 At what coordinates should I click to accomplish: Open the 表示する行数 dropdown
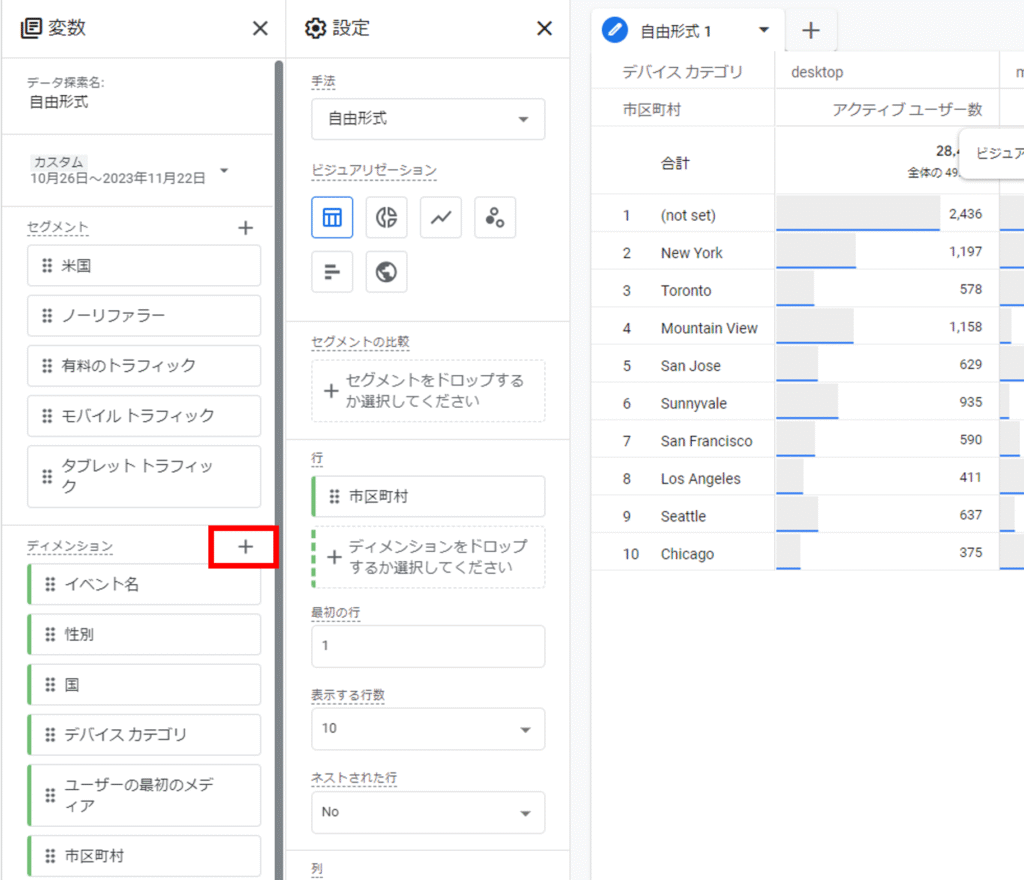[428, 729]
